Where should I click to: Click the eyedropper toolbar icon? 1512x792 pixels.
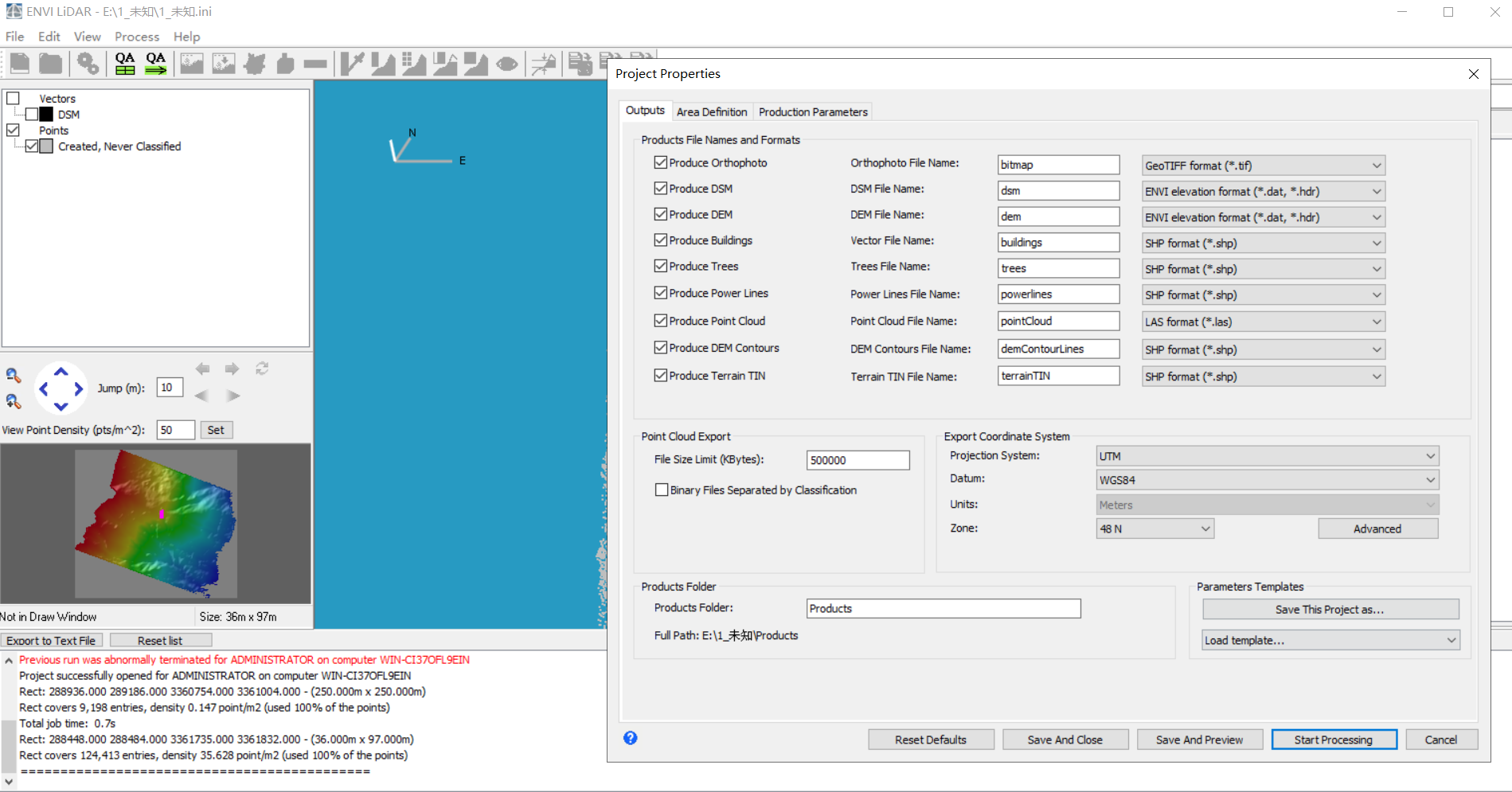(x=352, y=64)
